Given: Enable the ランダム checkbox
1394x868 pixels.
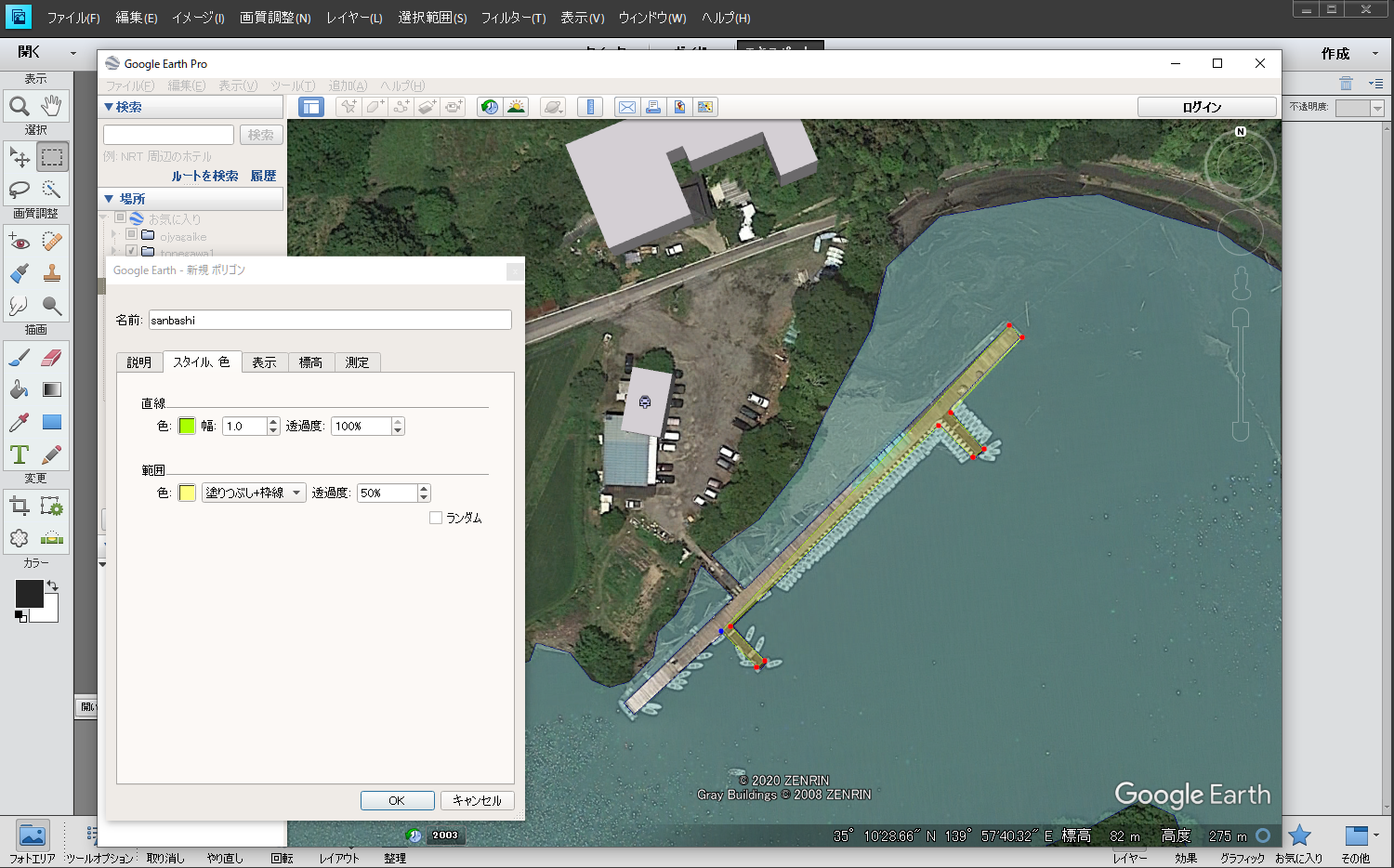Looking at the screenshot, I should (x=436, y=518).
